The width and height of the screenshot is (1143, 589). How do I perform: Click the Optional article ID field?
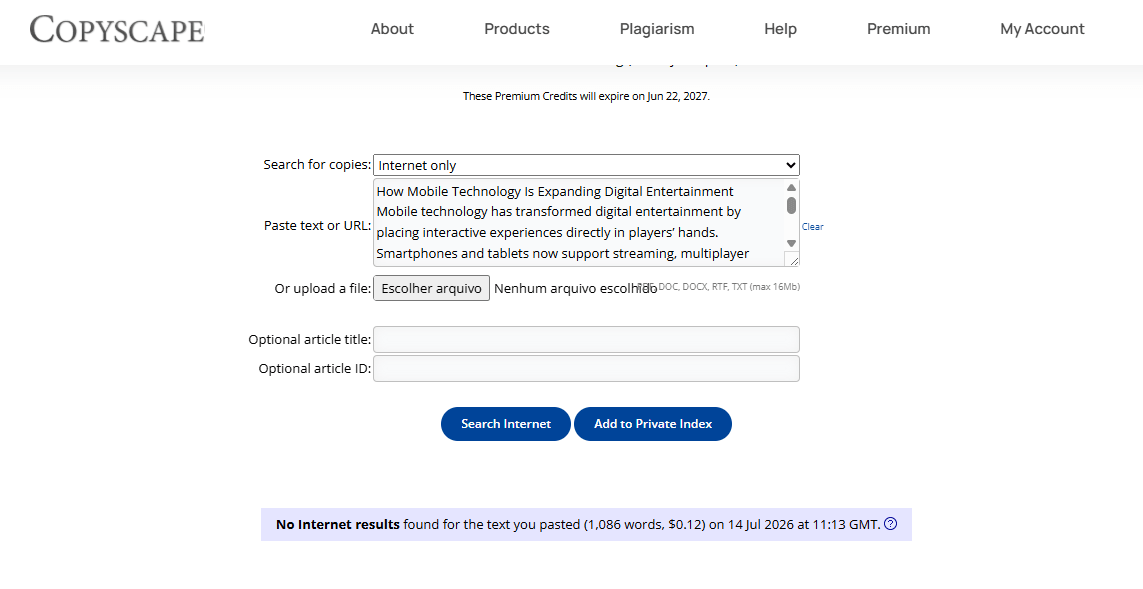click(586, 368)
